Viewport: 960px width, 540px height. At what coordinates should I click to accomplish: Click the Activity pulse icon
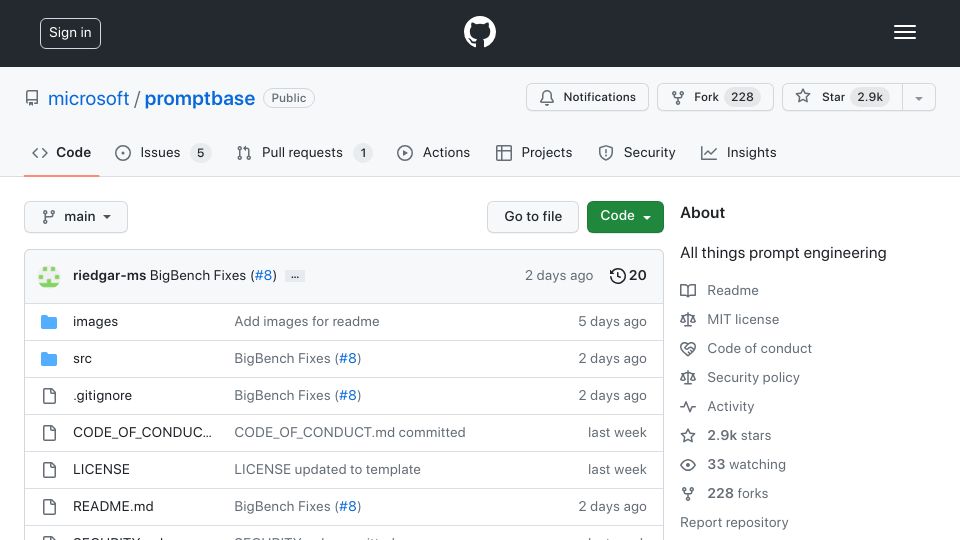coord(688,407)
